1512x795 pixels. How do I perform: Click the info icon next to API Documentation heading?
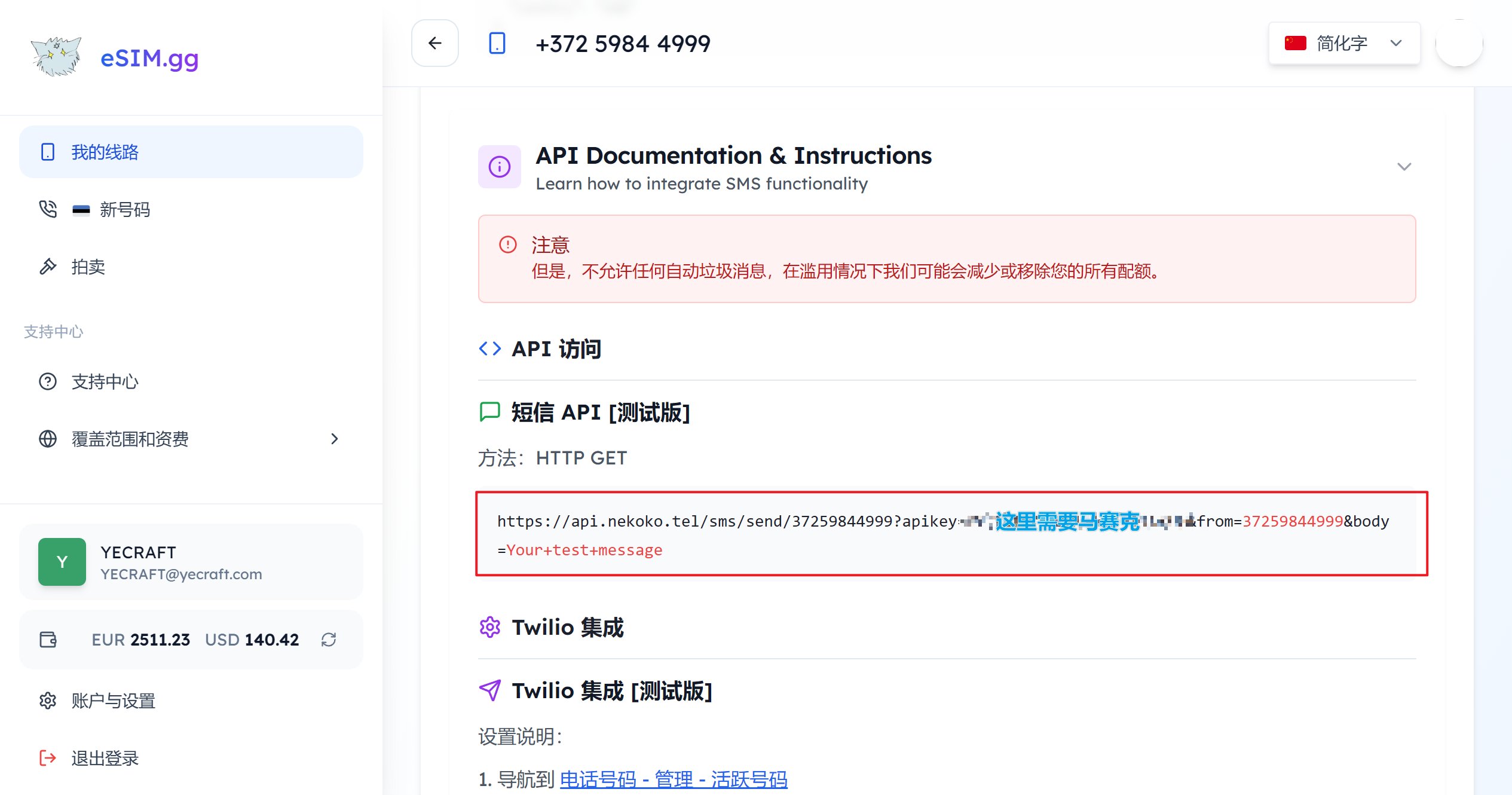tap(500, 167)
